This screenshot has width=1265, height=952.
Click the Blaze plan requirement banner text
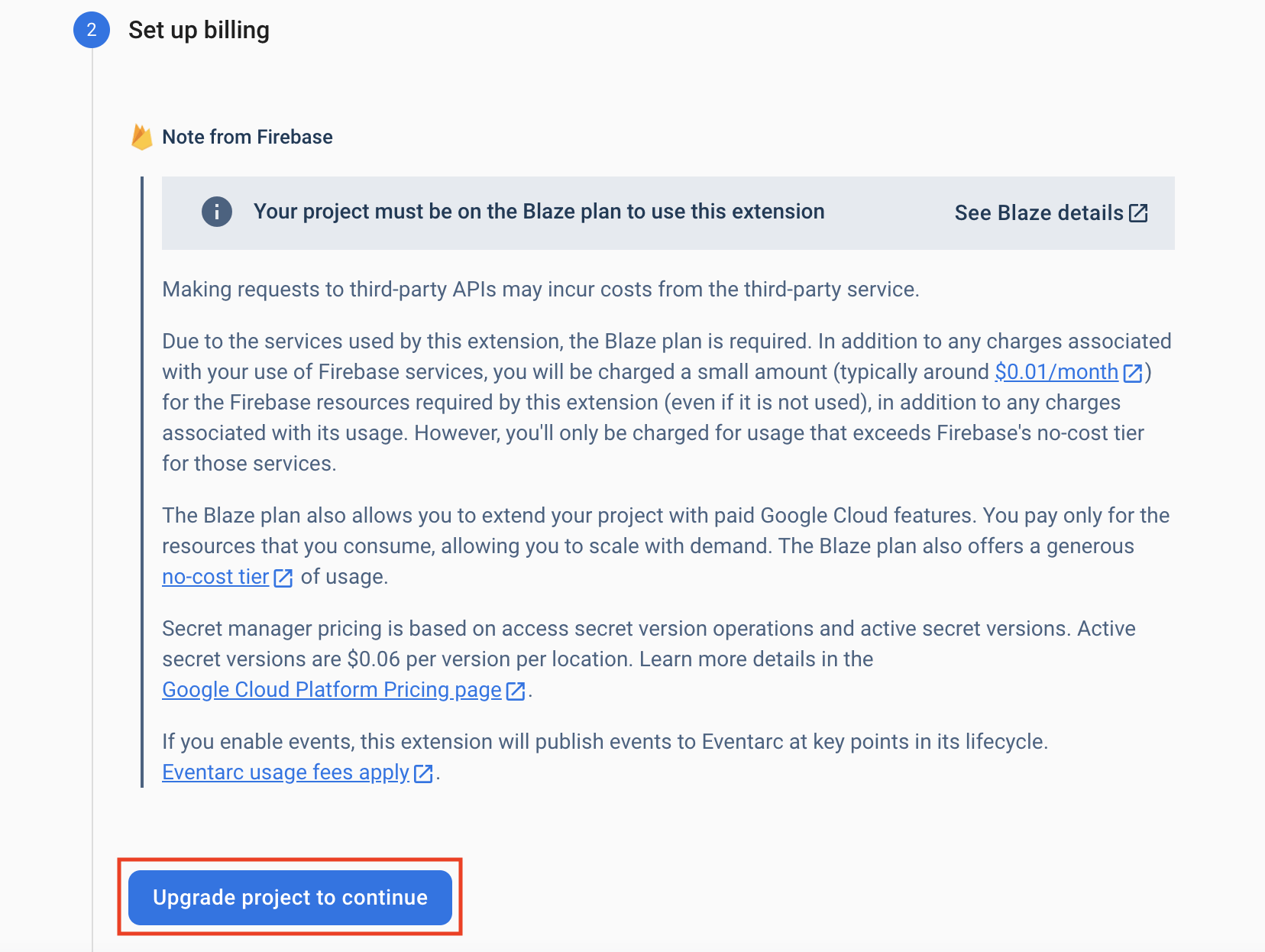coord(539,212)
